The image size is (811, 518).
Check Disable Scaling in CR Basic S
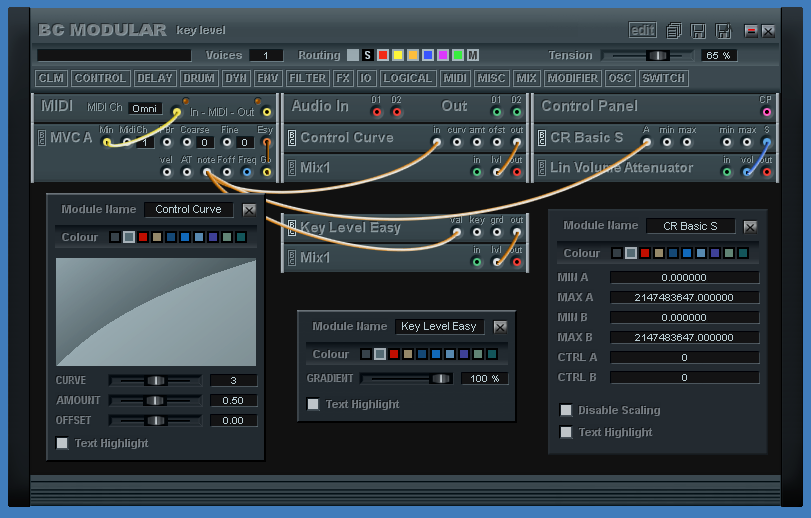566,410
